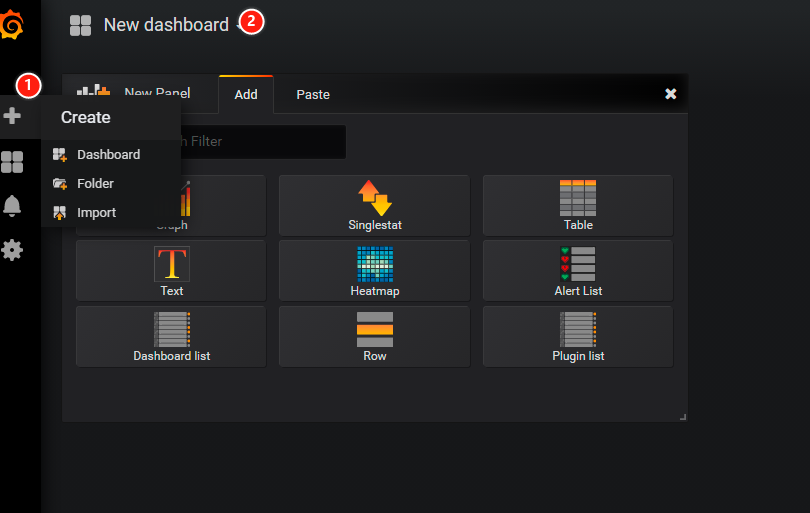Add a Dashboard list panel

pos(172,336)
